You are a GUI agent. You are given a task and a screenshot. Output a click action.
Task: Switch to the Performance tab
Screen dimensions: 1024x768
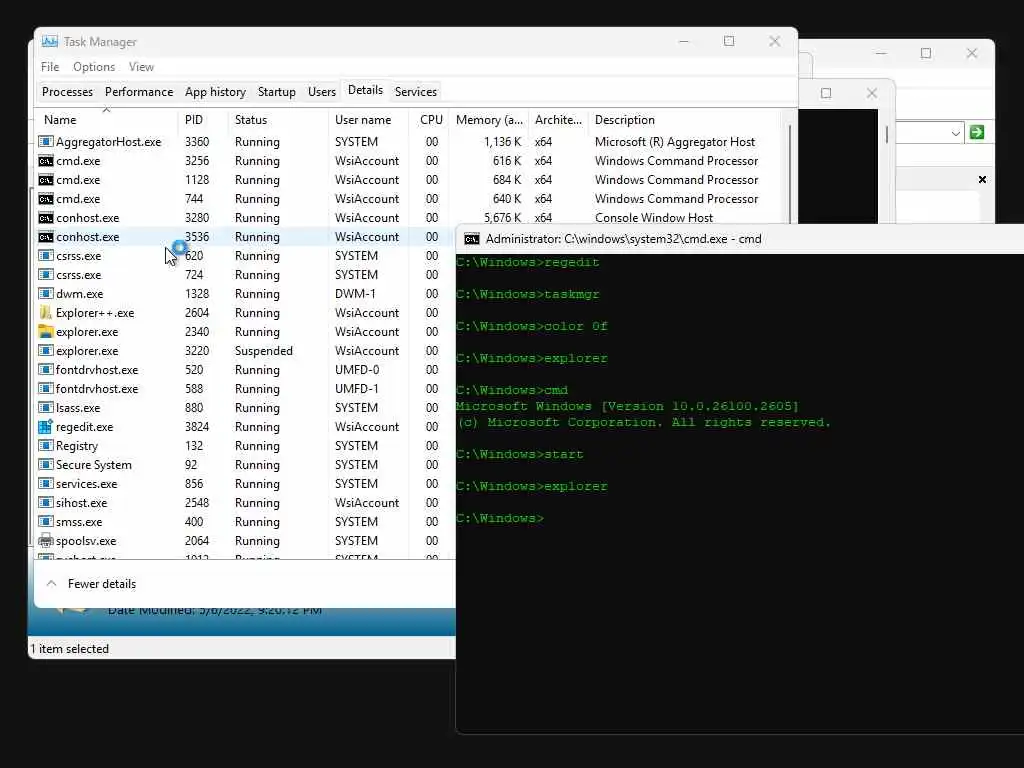coord(139,92)
